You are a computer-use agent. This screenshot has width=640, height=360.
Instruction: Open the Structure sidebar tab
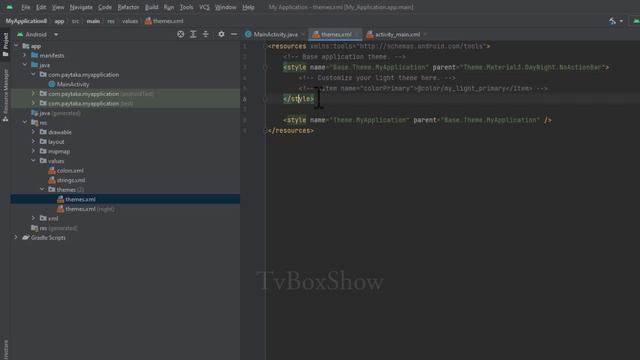tap(5, 349)
